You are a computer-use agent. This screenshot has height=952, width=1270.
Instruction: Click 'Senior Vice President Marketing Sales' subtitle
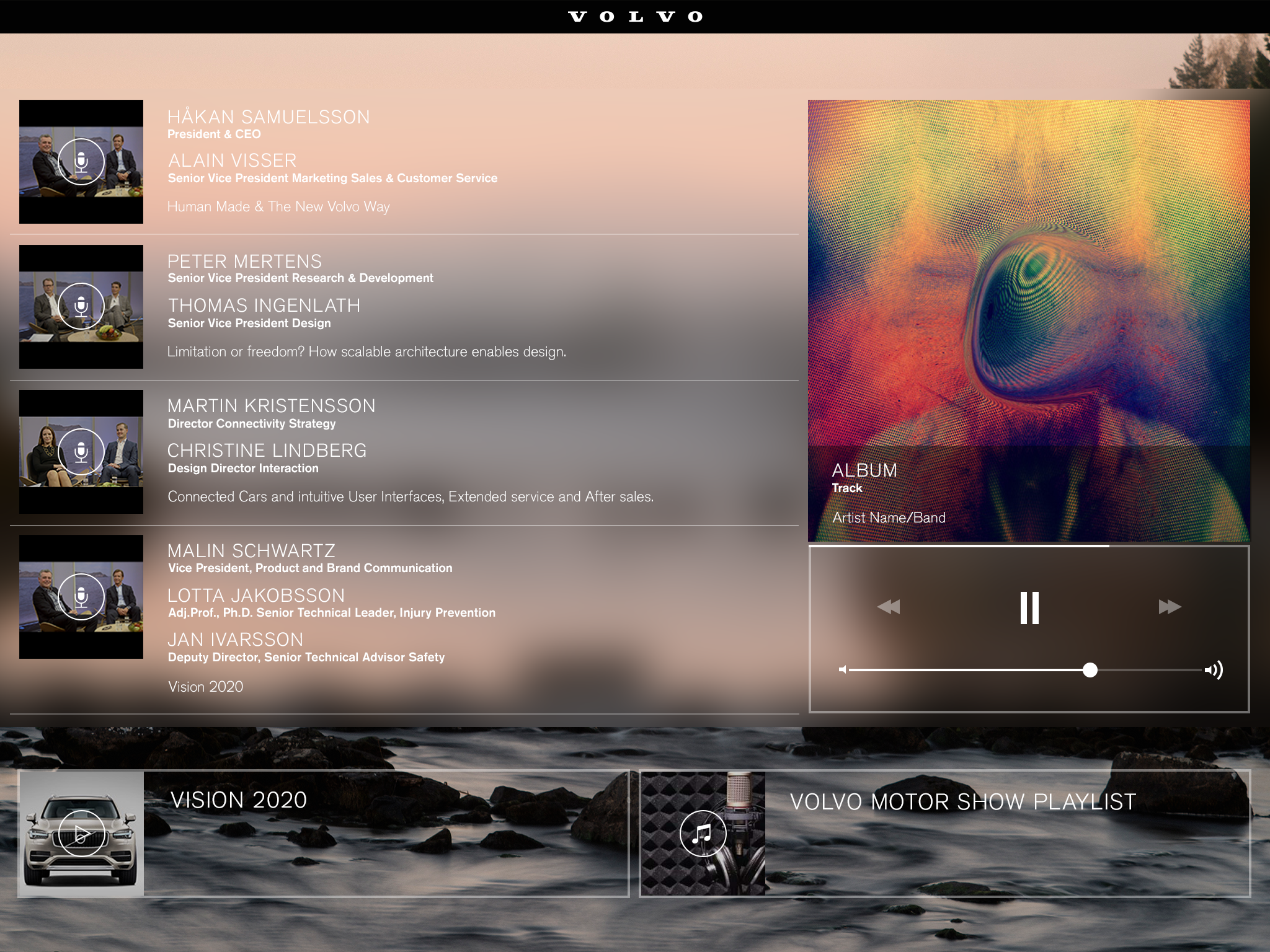coord(332,178)
